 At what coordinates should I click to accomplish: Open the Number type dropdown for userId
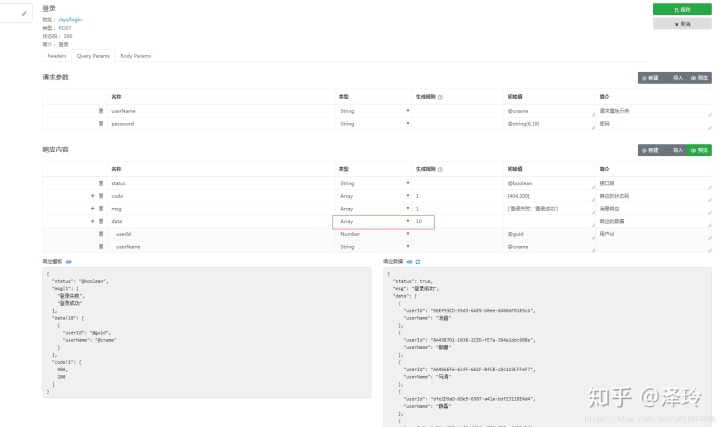(x=374, y=234)
